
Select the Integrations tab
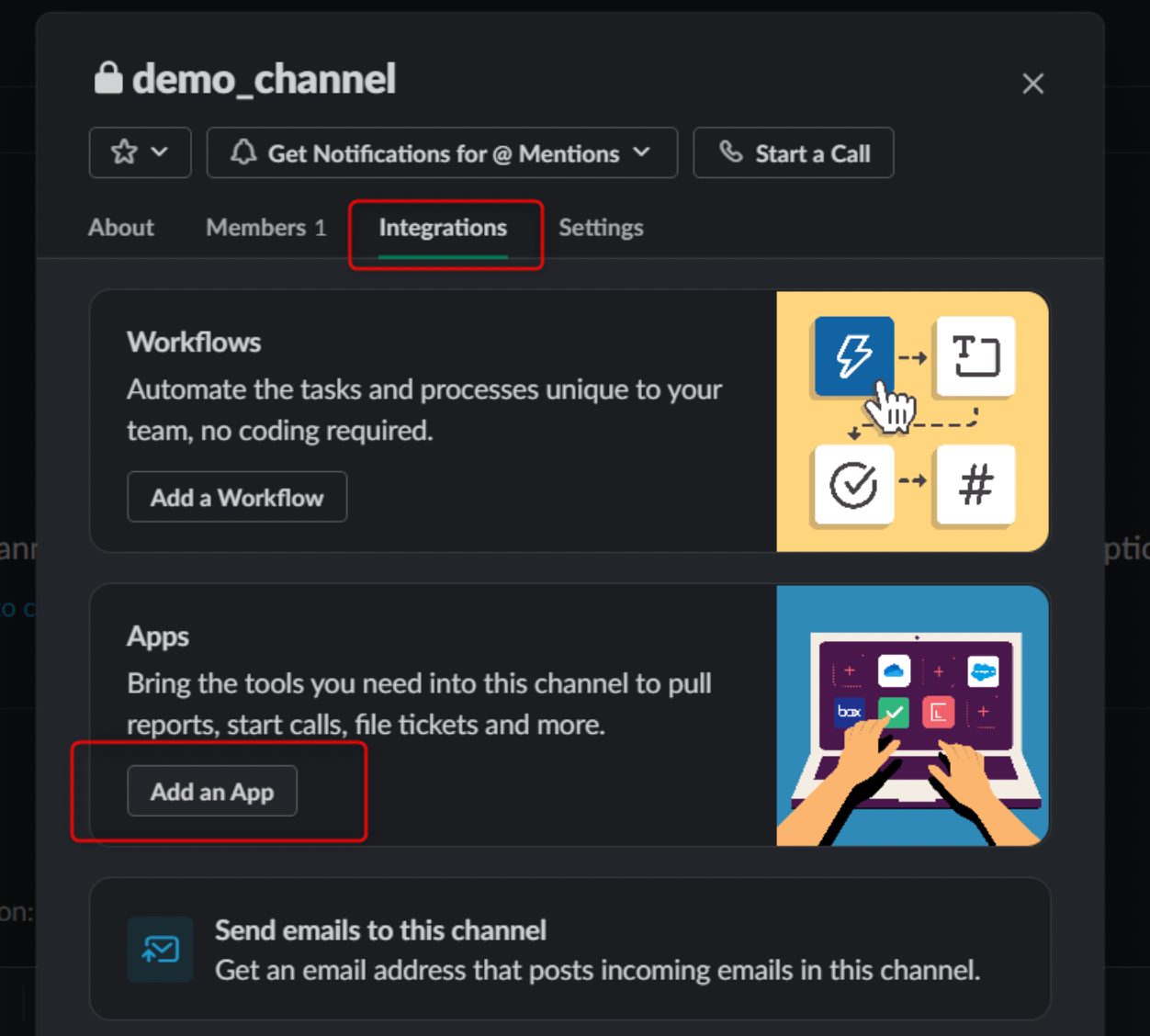[443, 228]
